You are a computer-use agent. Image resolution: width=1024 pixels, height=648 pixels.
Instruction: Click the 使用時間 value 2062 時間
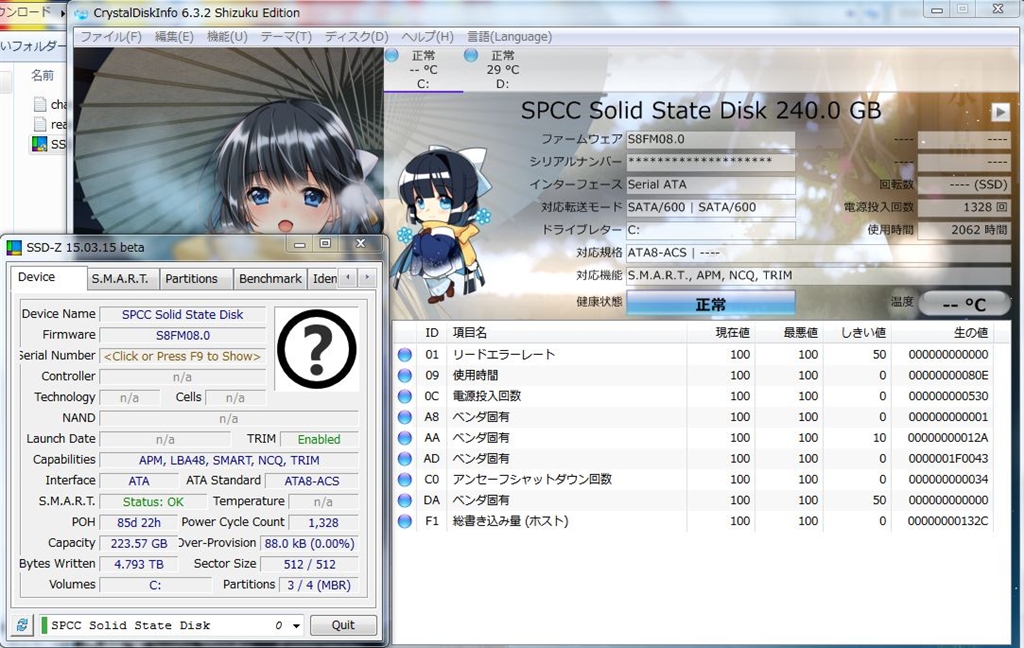click(x=963, y=230)
